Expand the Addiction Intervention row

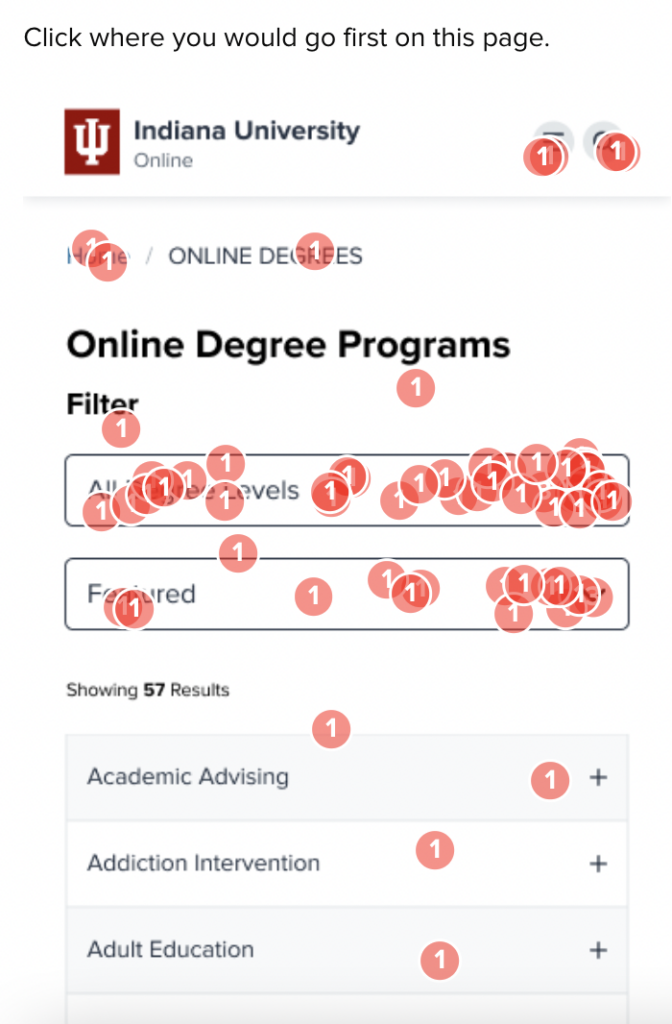[x=347, y=863]
